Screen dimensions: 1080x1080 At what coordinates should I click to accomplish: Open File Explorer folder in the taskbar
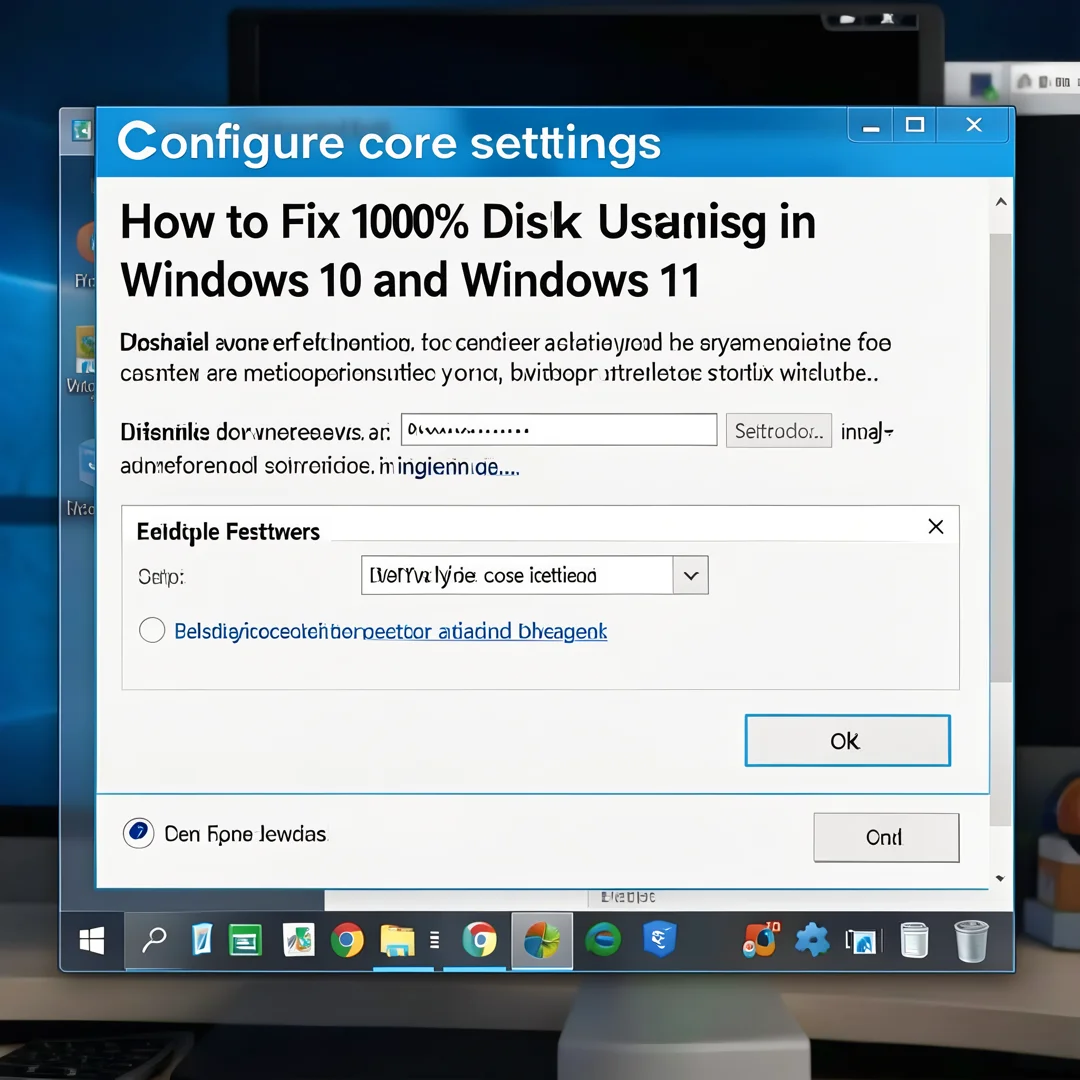tap(397, 941)
